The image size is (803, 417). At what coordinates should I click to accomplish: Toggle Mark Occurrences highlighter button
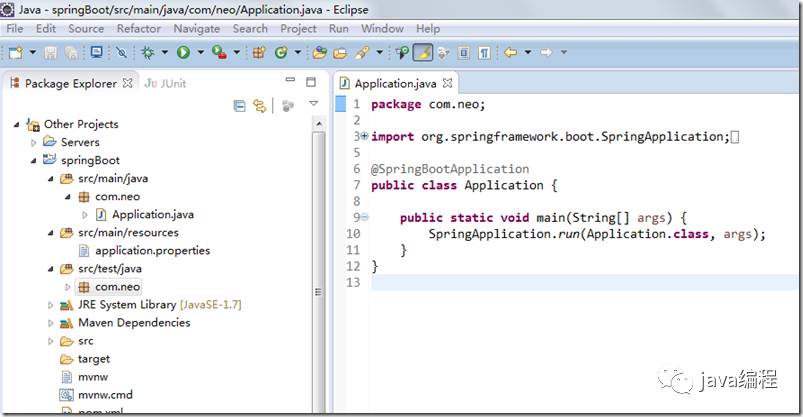pos(422,52)
